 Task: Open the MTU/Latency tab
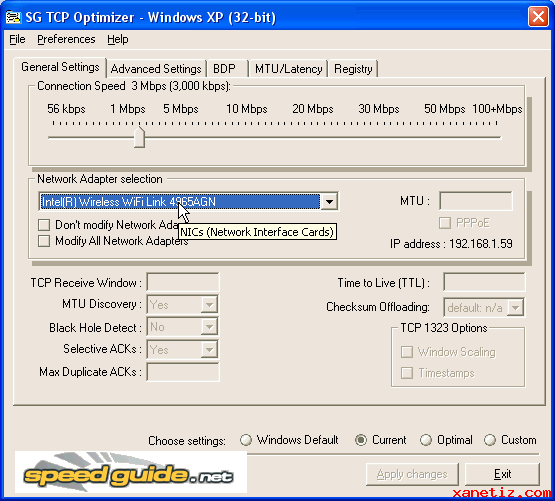coord(288,69)
